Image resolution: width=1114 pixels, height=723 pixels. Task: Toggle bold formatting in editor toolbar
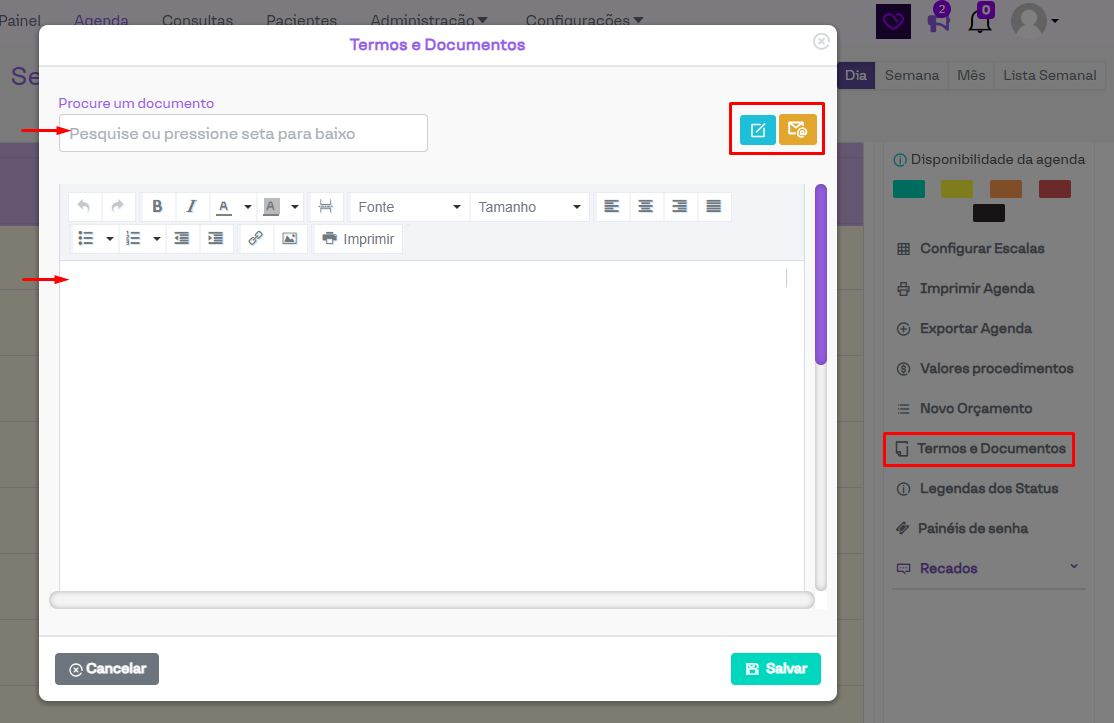[158, 207]
